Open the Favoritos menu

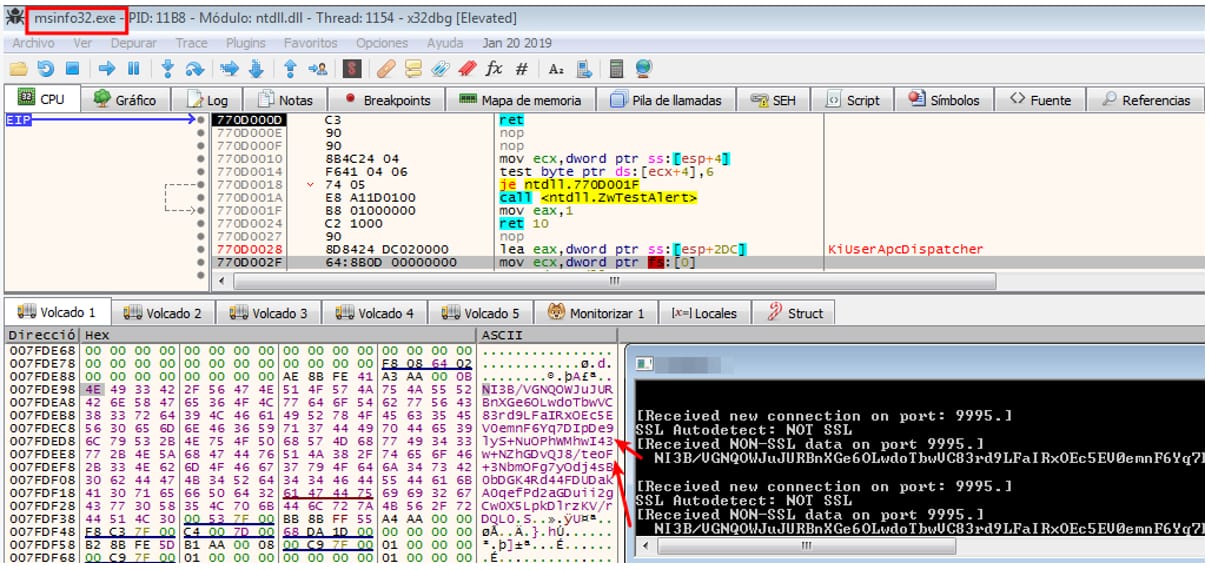coord(310,44)
